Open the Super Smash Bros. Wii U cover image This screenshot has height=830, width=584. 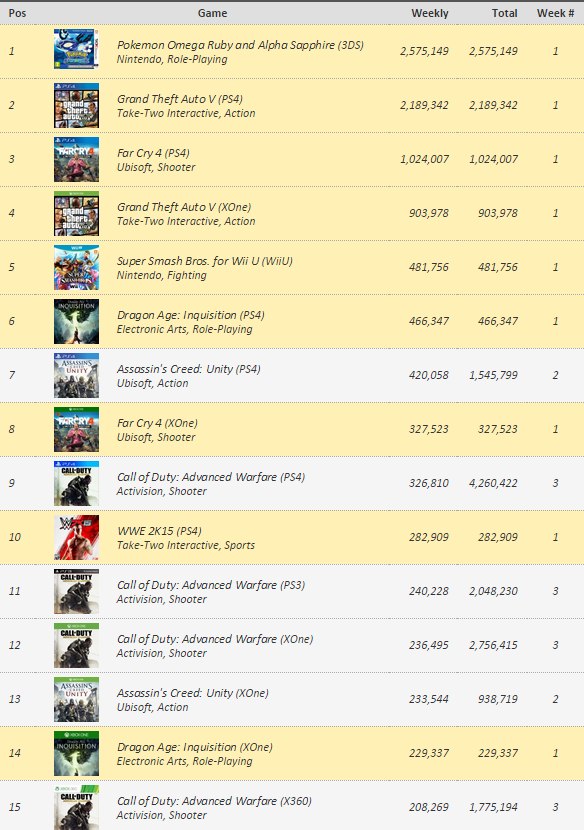[76, 267]
